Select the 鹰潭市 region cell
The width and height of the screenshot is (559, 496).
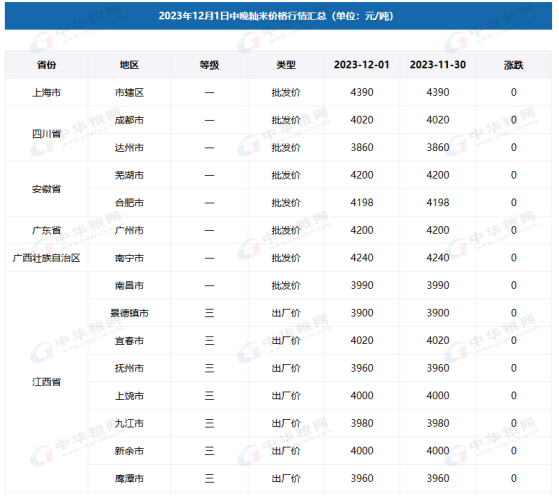click(129, 479)
